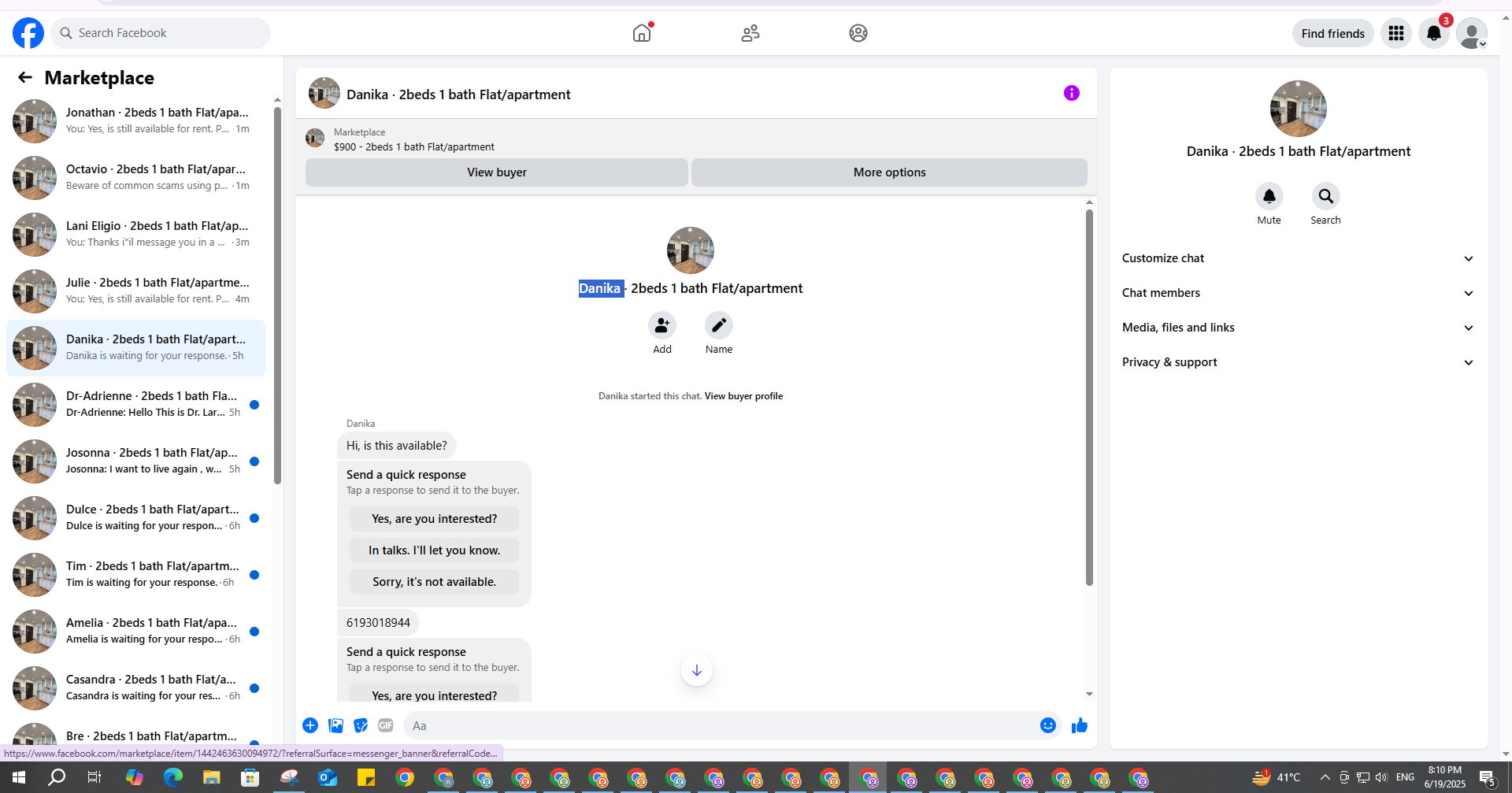The image size is (1512, 793).
Task: Send first quick reply 'Yes, are you interested?'
Action: coord(435,519)
